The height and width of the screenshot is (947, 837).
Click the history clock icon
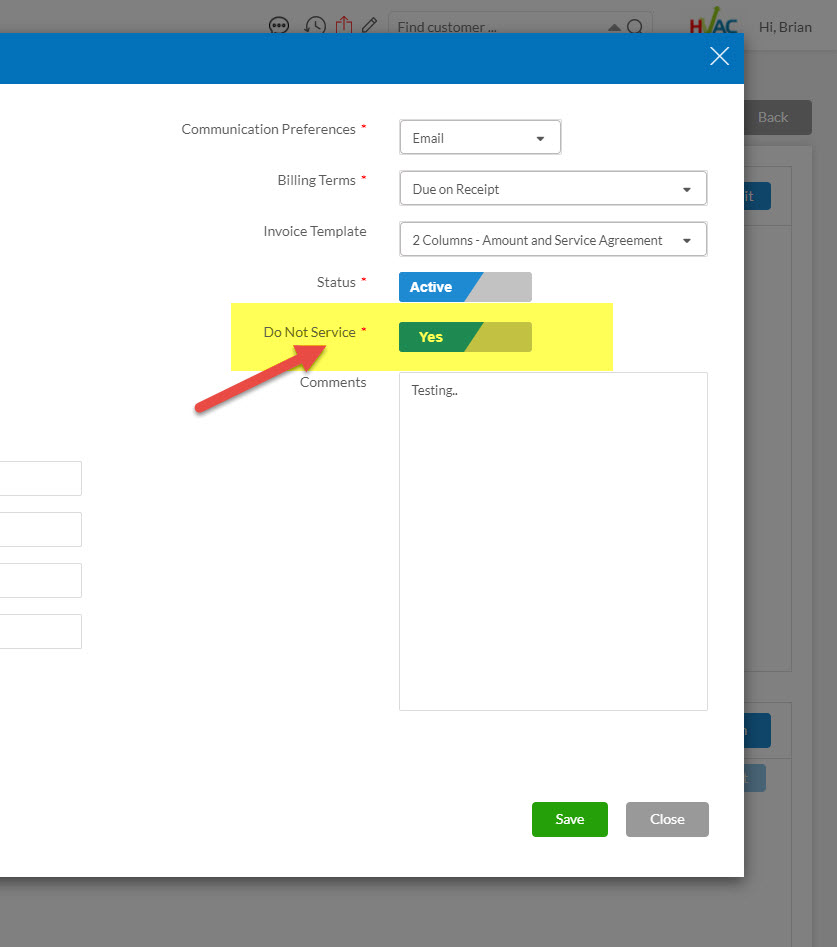coord(314,26)
